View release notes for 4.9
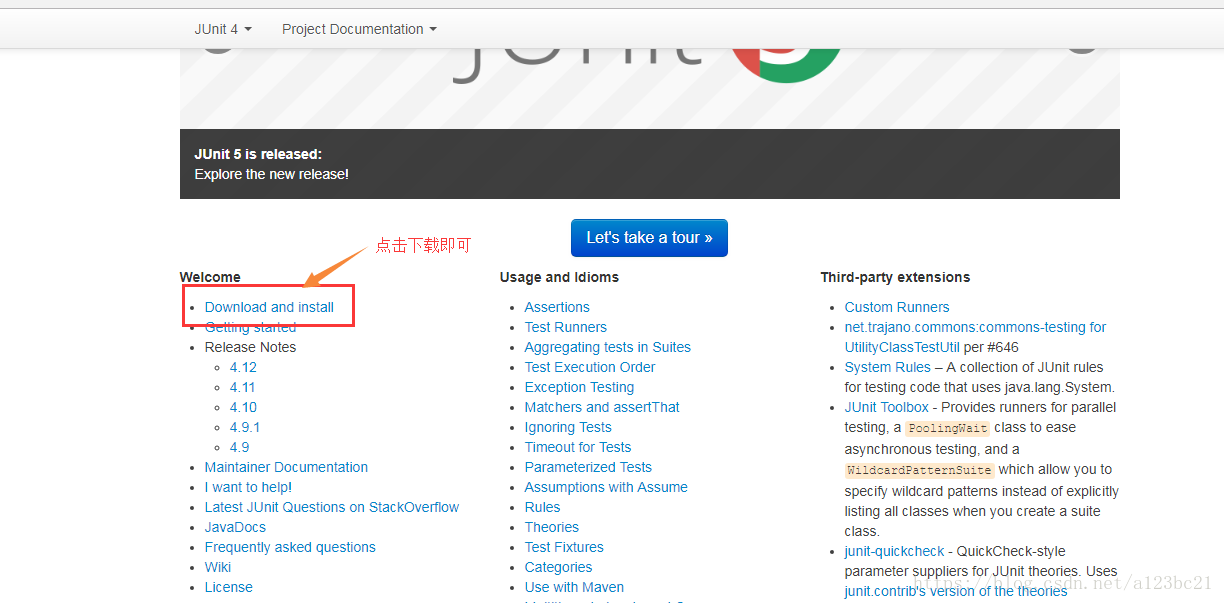Viewport: 1224px width, 603px height. (239, 447)
